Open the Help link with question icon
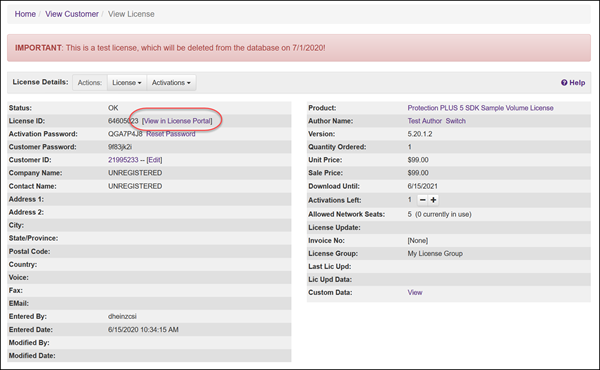This screenshot has height=370, width=600. 573,83
